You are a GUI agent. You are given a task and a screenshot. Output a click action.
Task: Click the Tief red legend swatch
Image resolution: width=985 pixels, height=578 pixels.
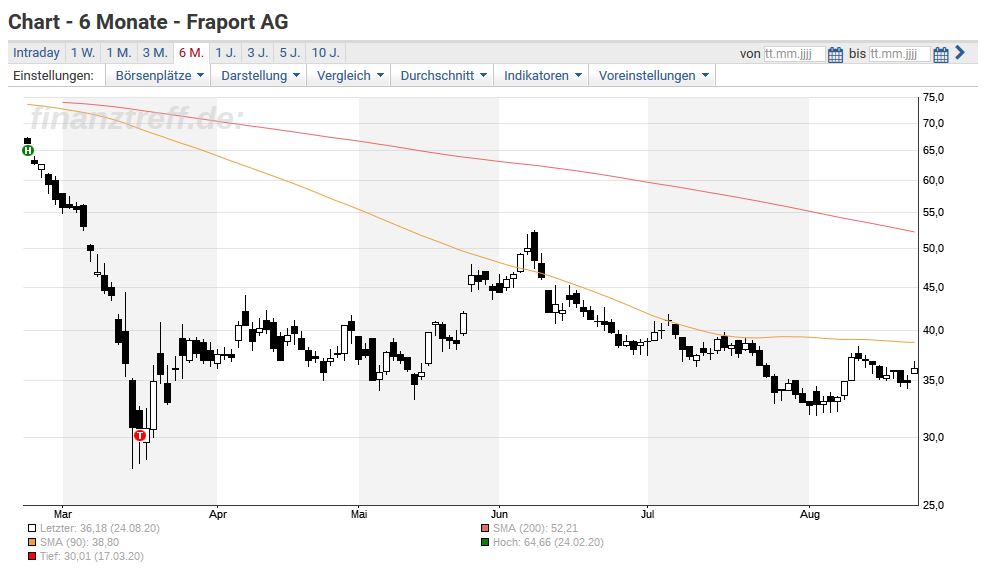32,556
